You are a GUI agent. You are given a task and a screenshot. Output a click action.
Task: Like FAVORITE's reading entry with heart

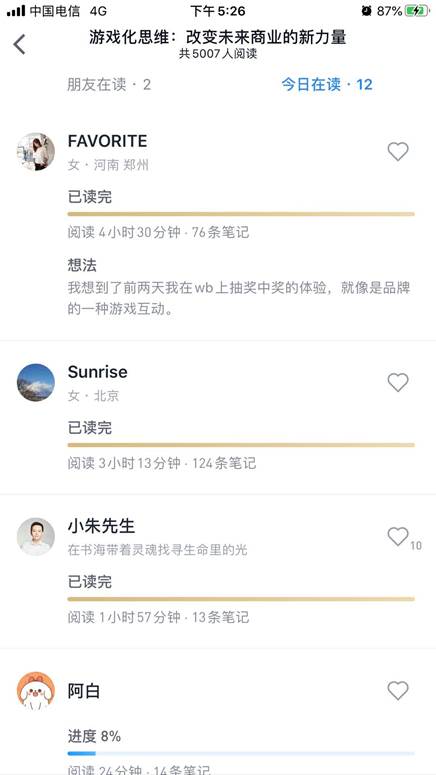(398, 151)
